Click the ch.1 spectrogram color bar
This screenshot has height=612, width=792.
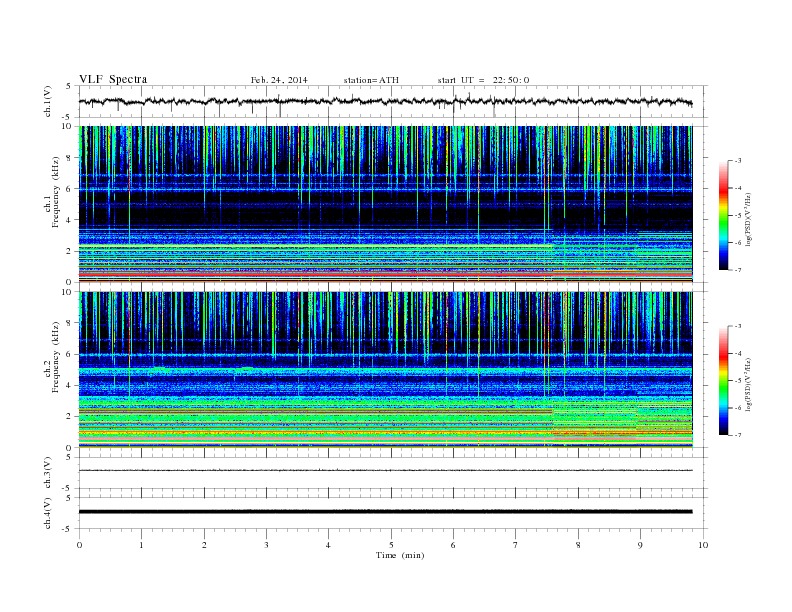[x=723, y=215]
